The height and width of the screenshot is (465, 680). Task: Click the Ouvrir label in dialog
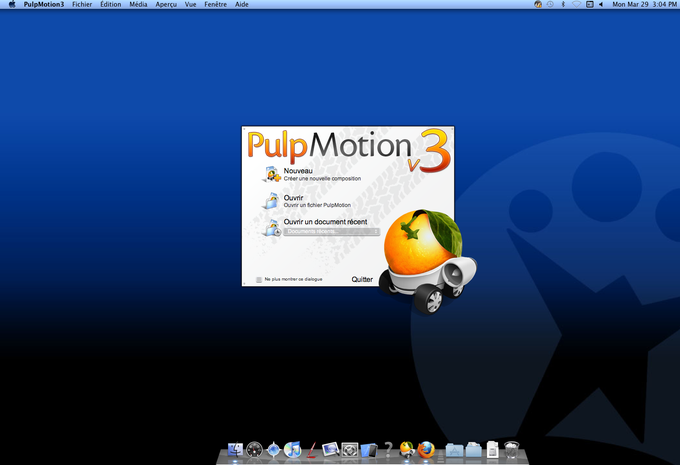click(x=293, y=198)
